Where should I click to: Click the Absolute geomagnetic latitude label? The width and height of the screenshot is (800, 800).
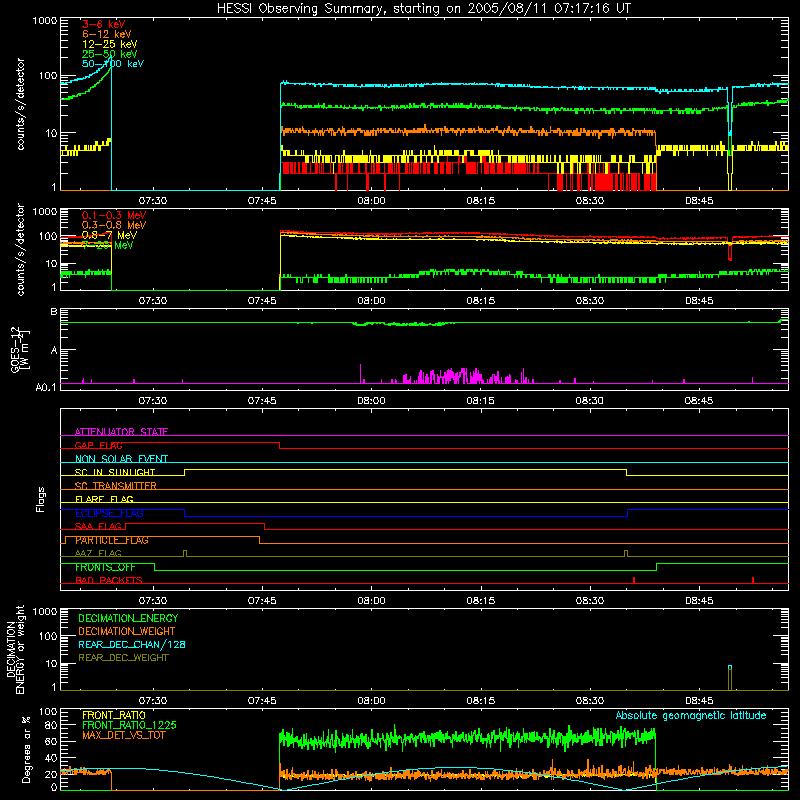(691, 715)
